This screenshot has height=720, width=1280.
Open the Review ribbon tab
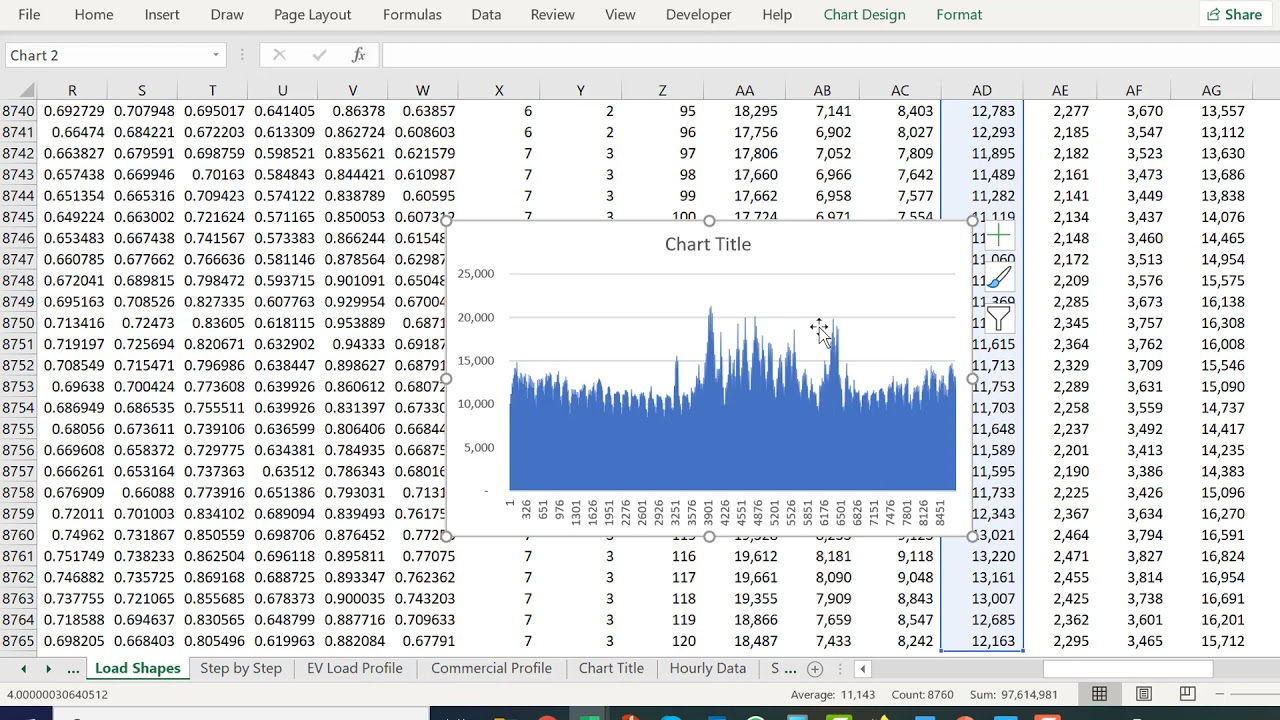[552, 15]
